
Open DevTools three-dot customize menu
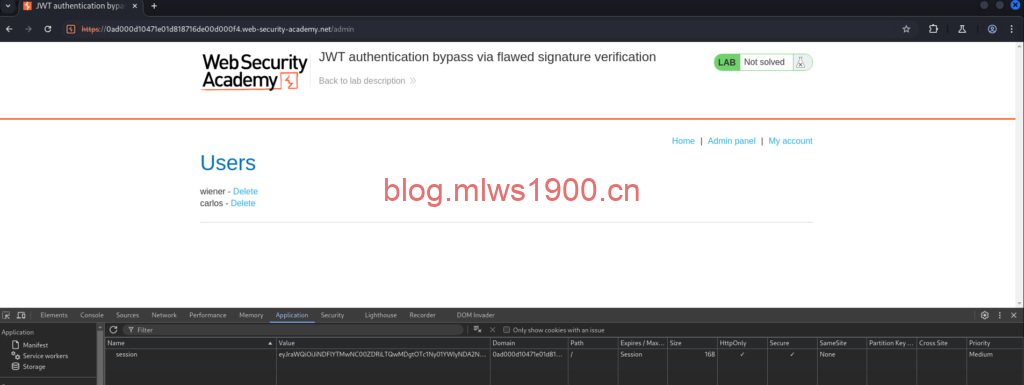pyautogui.click(x=999, y=315)
